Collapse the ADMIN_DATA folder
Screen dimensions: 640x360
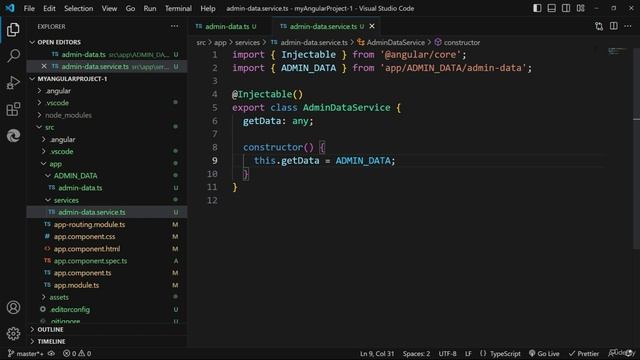click(107, 176)
